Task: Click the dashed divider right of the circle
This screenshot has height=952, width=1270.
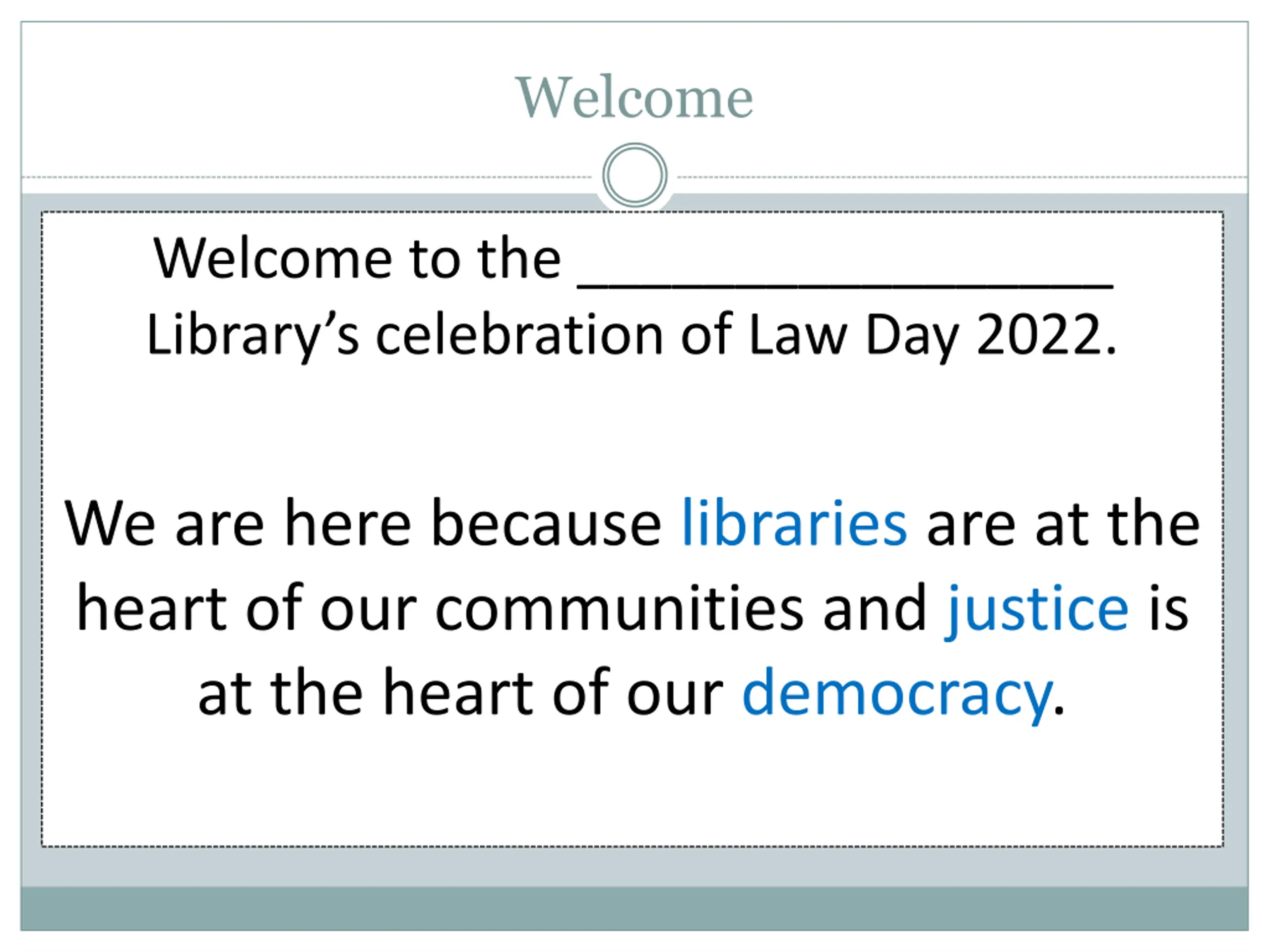Action: pos(962,178)
